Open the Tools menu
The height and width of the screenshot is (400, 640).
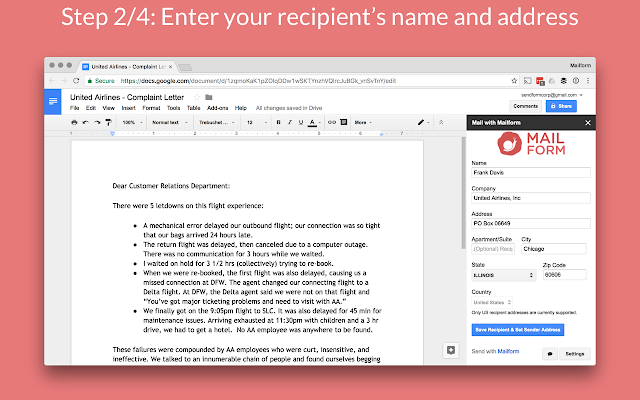pos(173,108)
